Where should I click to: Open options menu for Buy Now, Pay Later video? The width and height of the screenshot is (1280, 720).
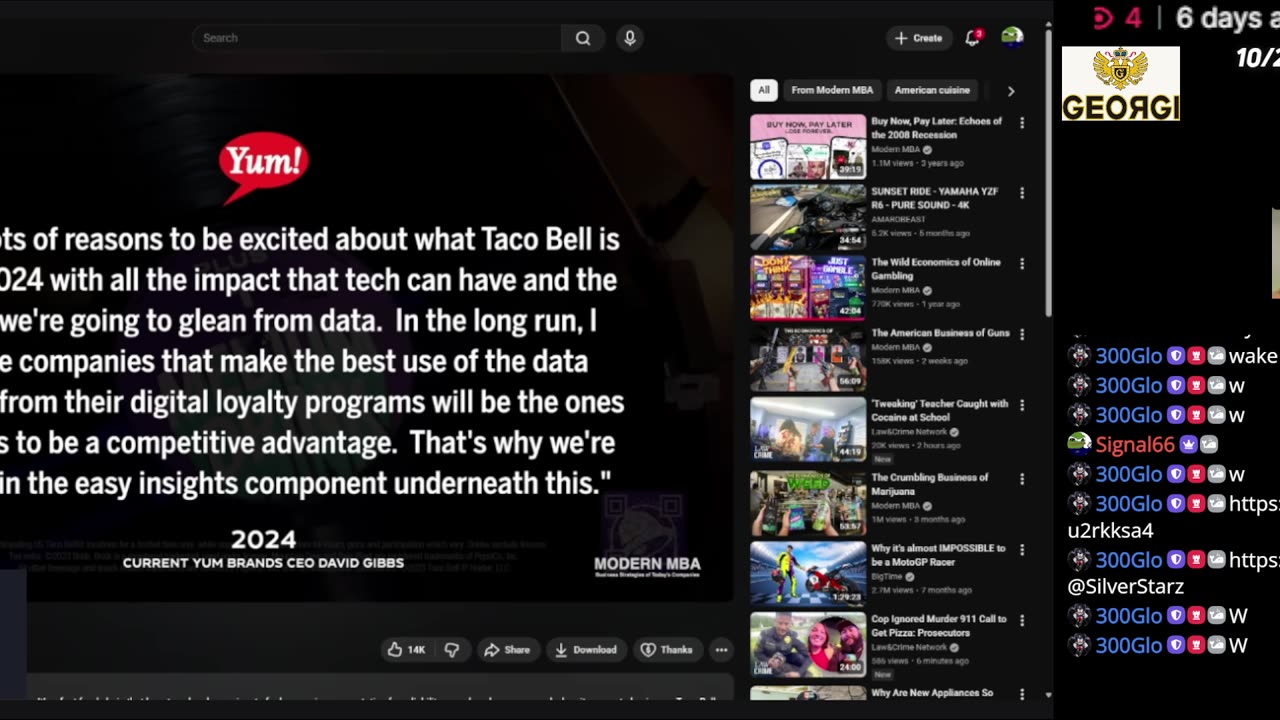(x=1022, y=123)
